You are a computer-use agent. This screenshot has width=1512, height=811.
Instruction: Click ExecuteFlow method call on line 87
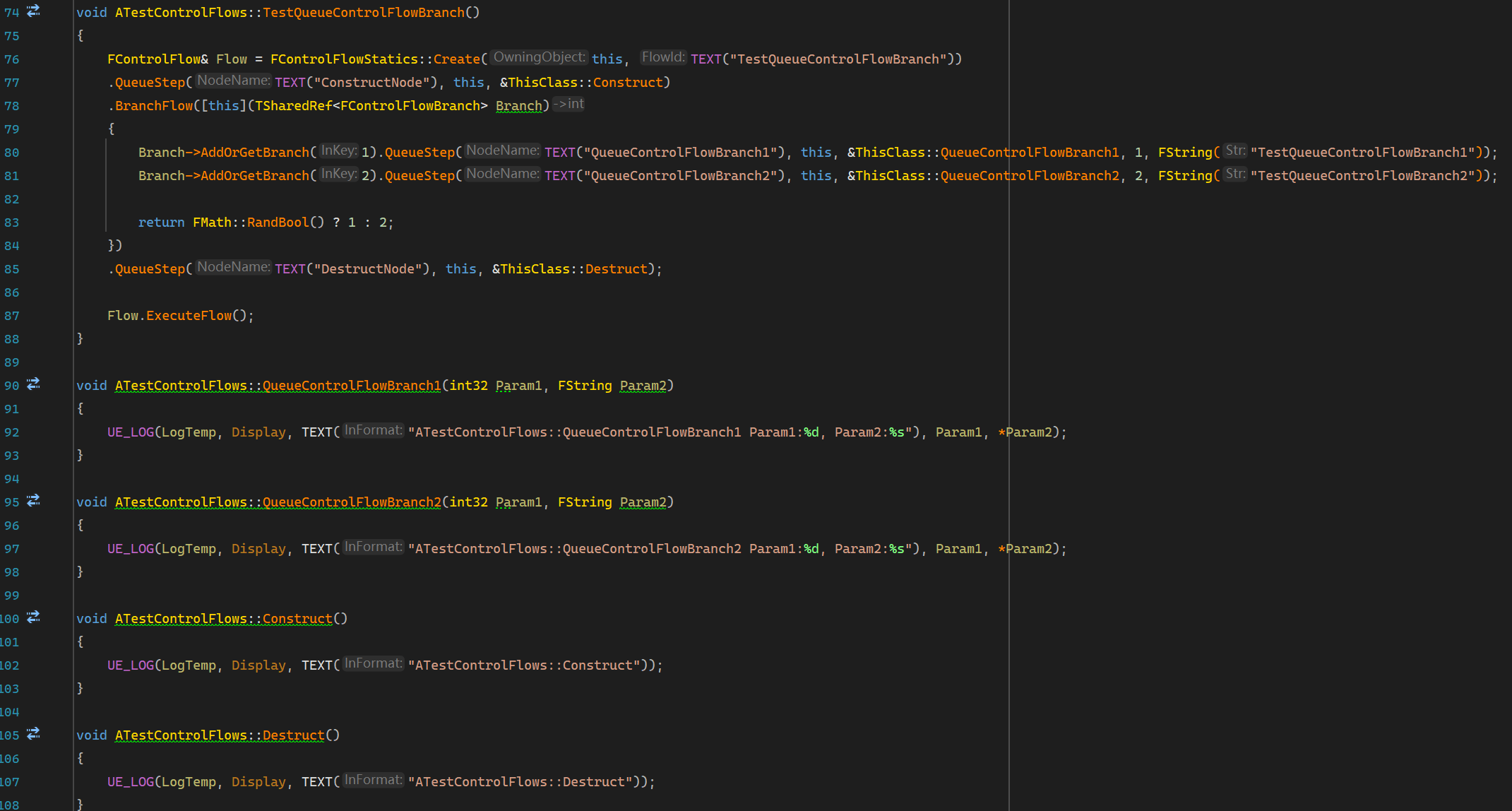[189, 316]
